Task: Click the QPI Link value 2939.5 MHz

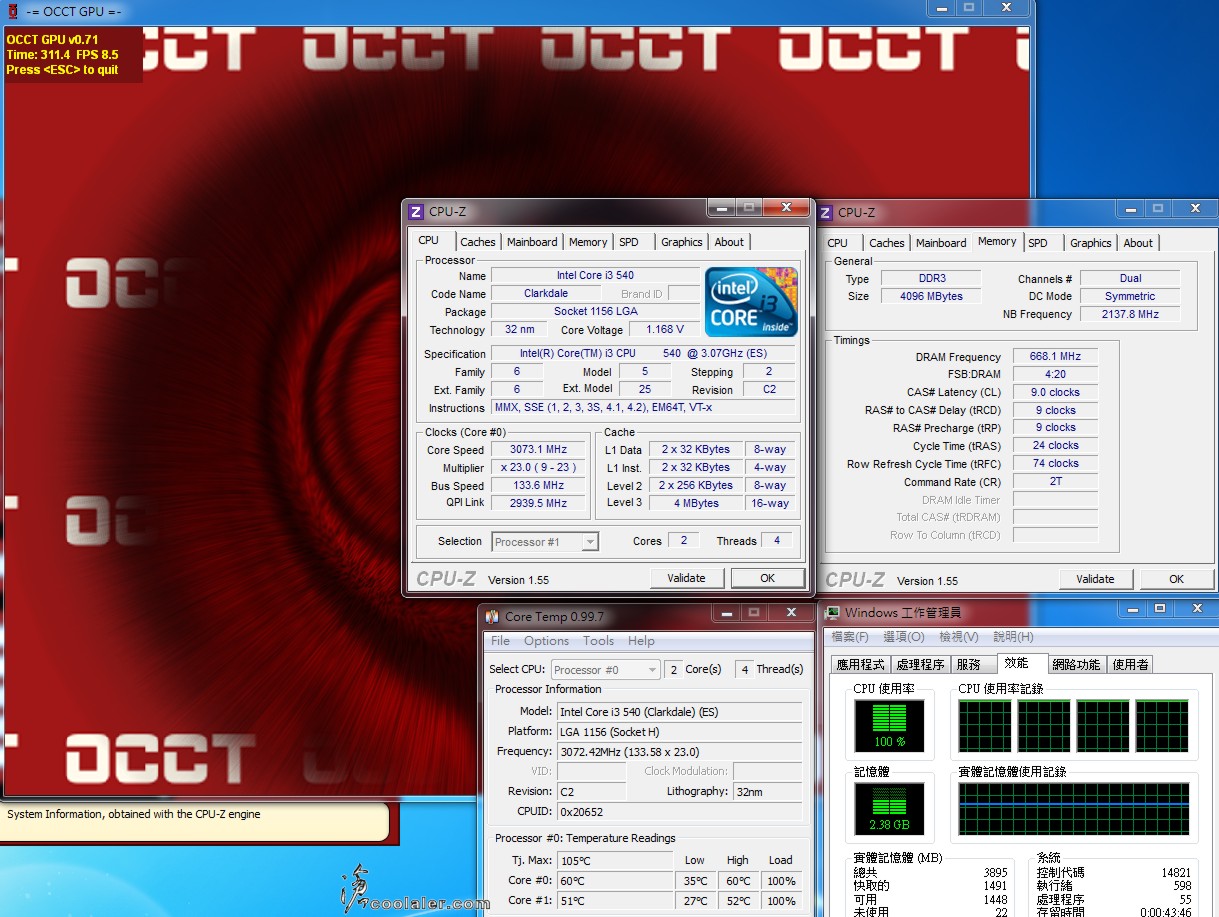Action: (x=538, y=504)
